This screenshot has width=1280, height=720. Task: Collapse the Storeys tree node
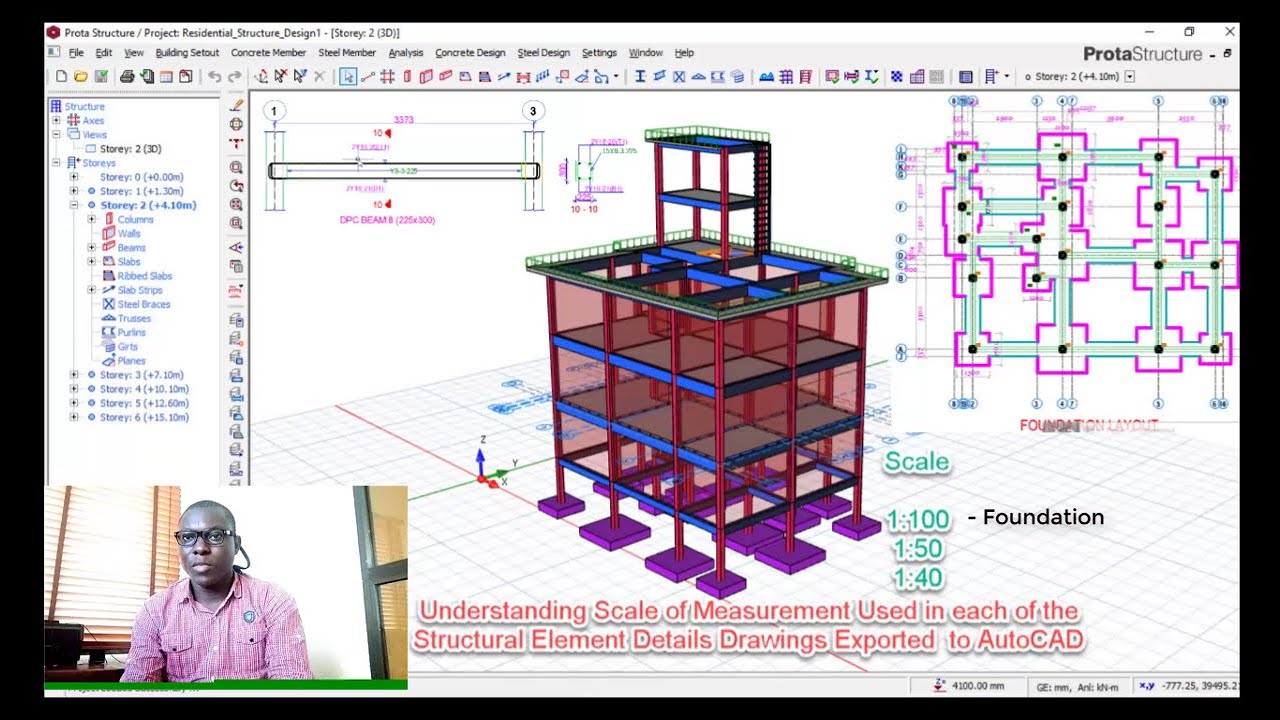pyautogui.click(x=57, y=162)
